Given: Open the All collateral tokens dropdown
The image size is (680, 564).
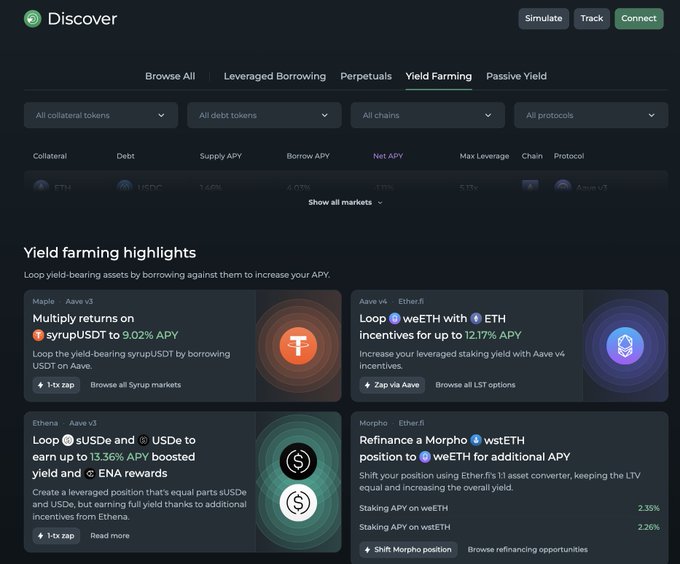Looking at the screenshot, I should pyautogui.click(x=101, y=115).
